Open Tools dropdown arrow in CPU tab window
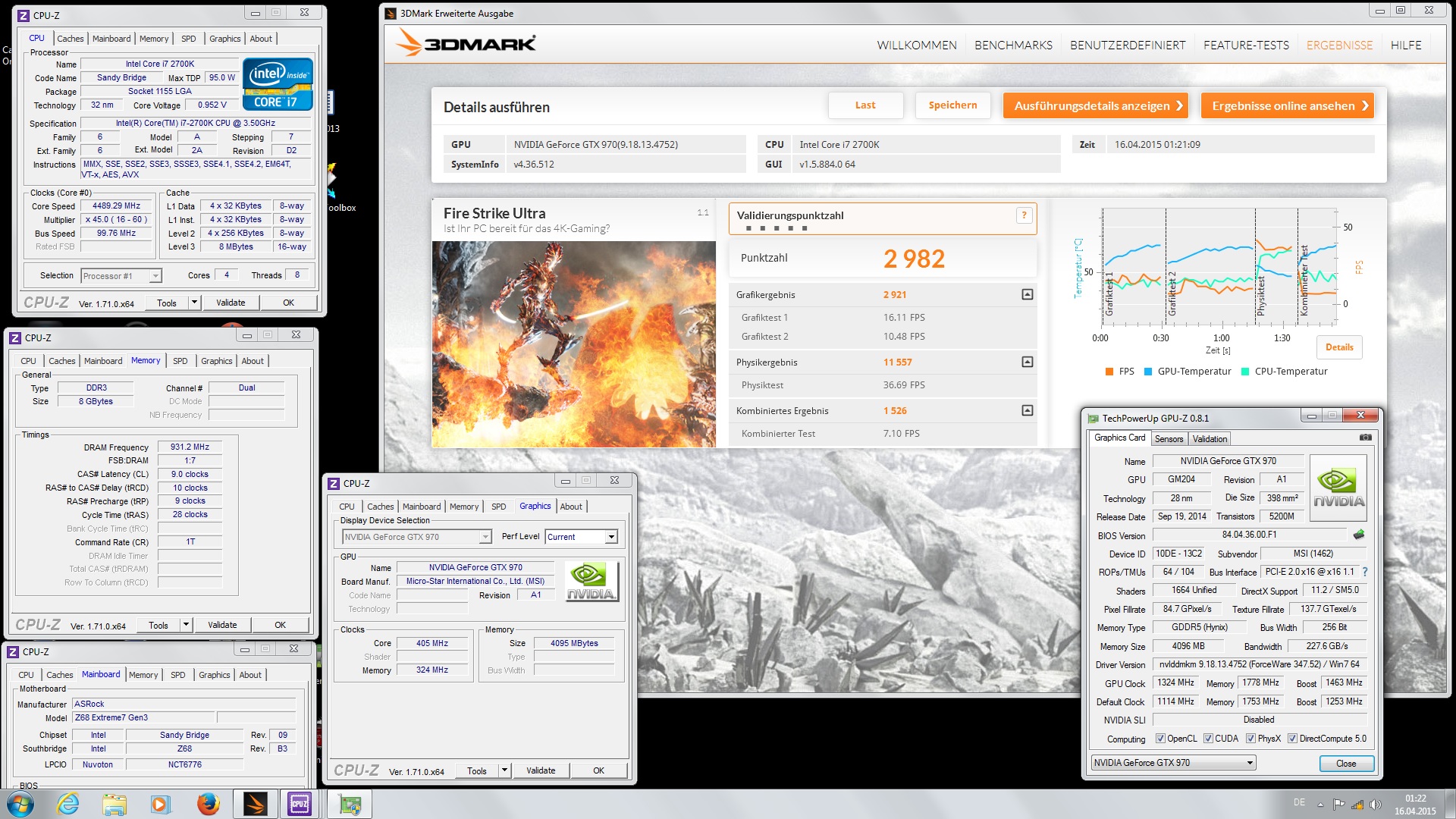The image size is (1456, 819). tap(194, 303)
